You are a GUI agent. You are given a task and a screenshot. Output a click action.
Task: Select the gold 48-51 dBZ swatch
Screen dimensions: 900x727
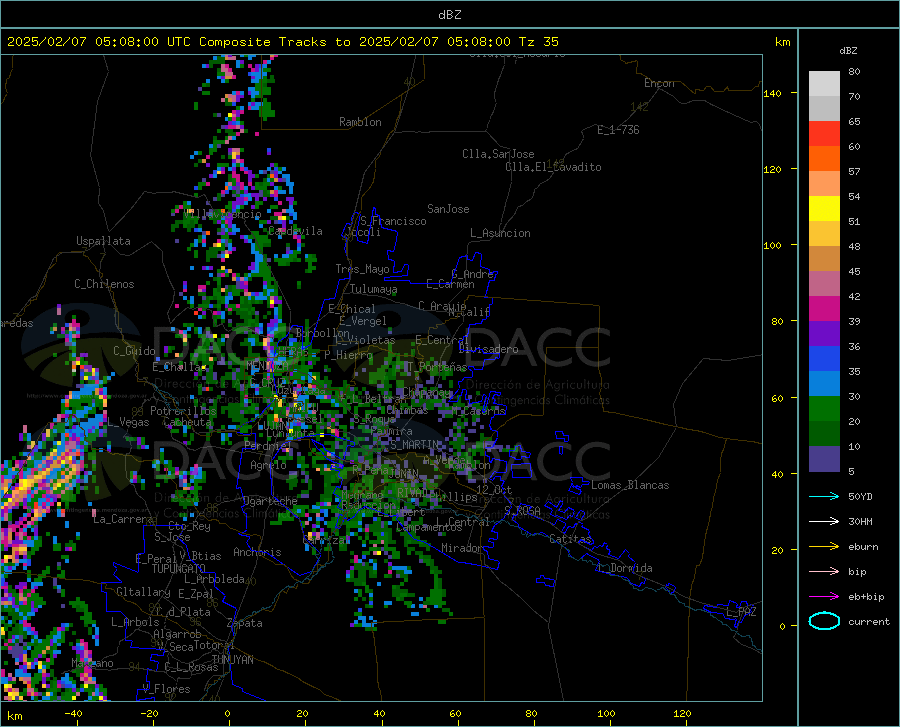pos(824,234)
